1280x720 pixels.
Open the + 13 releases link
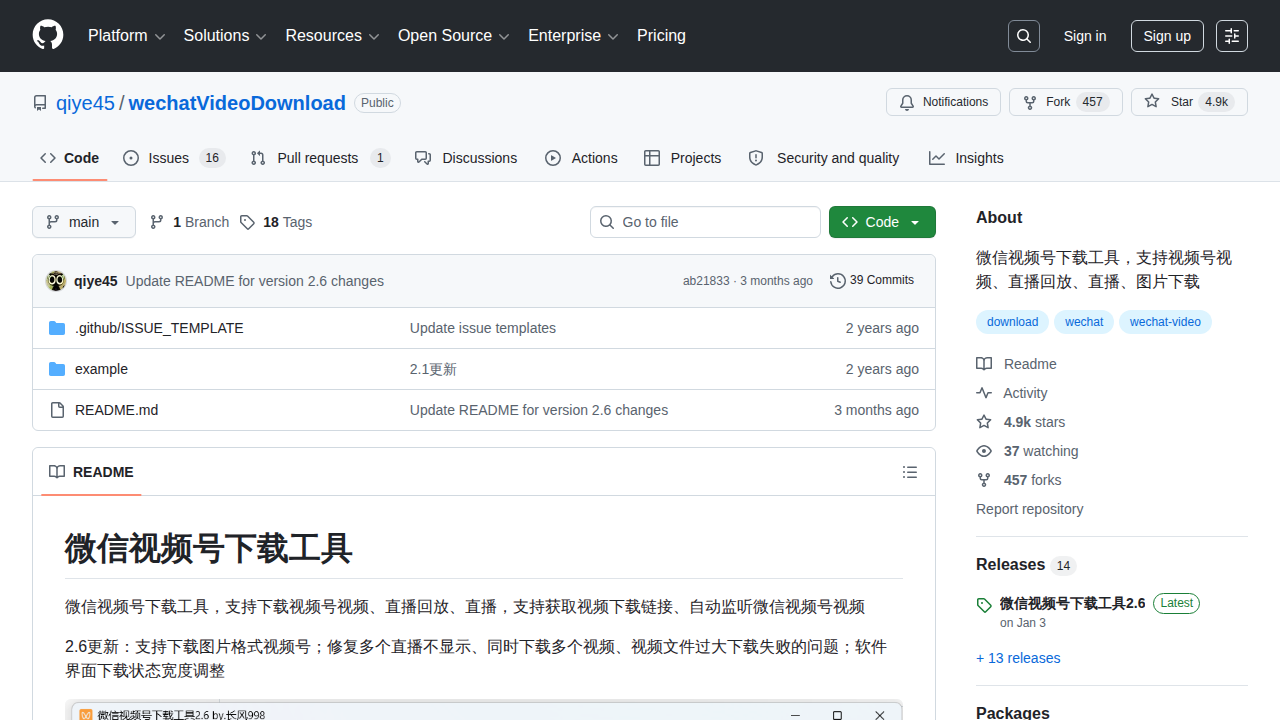click(1018, 658)
